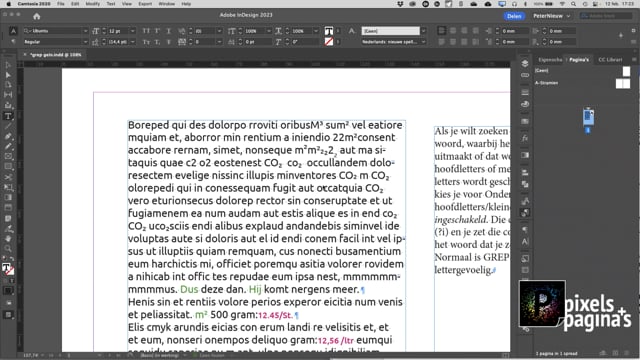Select the Pencil tool
Screen dimensions: 640x360
coord(8,146)
